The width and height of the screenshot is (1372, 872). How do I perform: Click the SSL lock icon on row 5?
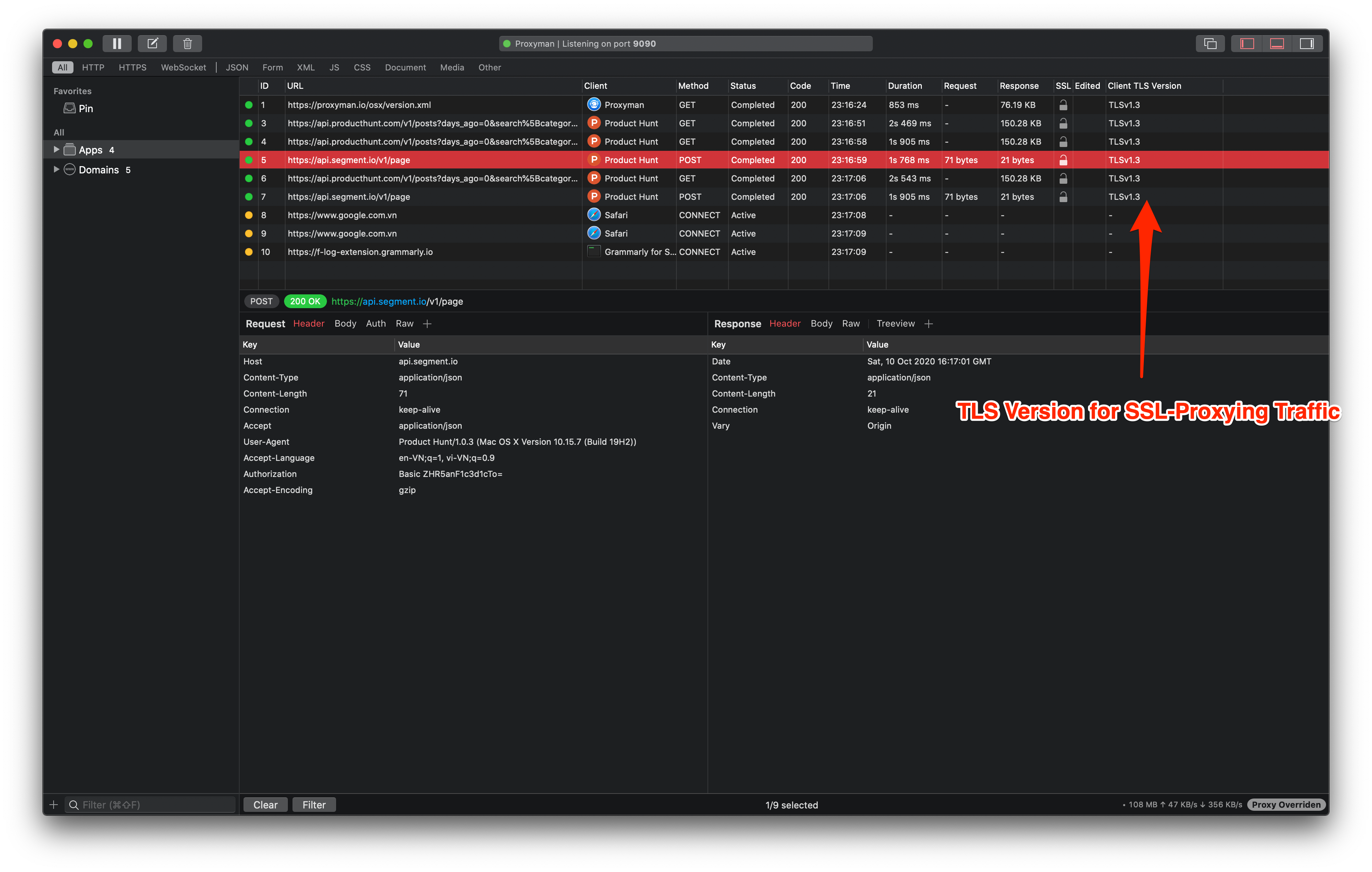pyautogui.click(x=1063, y=160)
